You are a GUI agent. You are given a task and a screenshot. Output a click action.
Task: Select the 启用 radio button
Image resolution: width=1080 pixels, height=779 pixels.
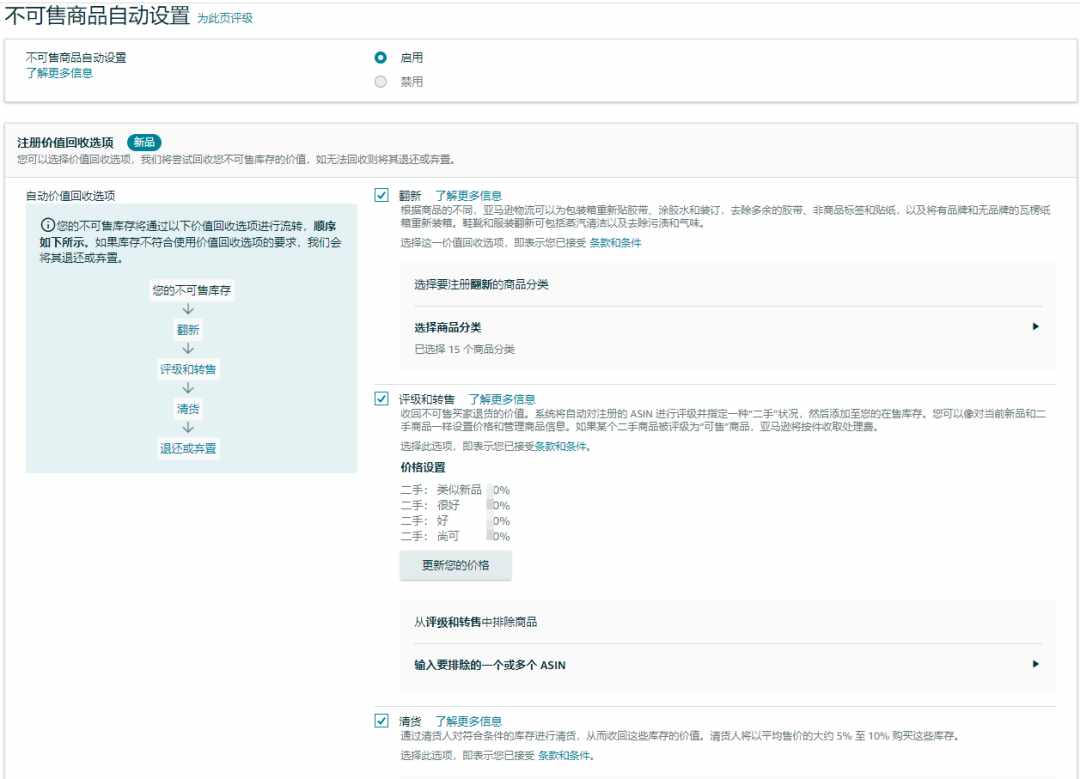point(380,58)
